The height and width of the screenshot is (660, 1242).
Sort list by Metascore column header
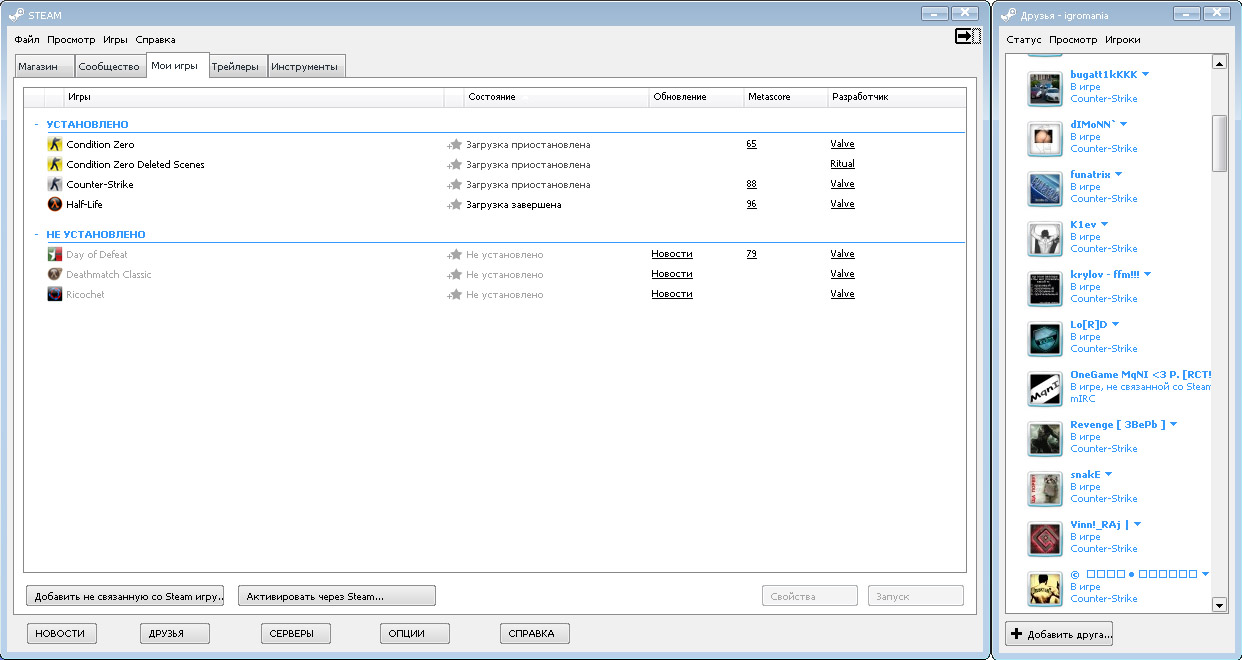(x=785, y=97)
